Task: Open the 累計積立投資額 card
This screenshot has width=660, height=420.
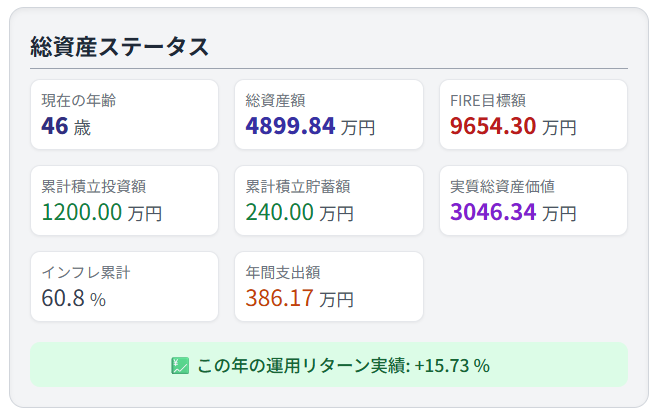Action: click(125, 200)
